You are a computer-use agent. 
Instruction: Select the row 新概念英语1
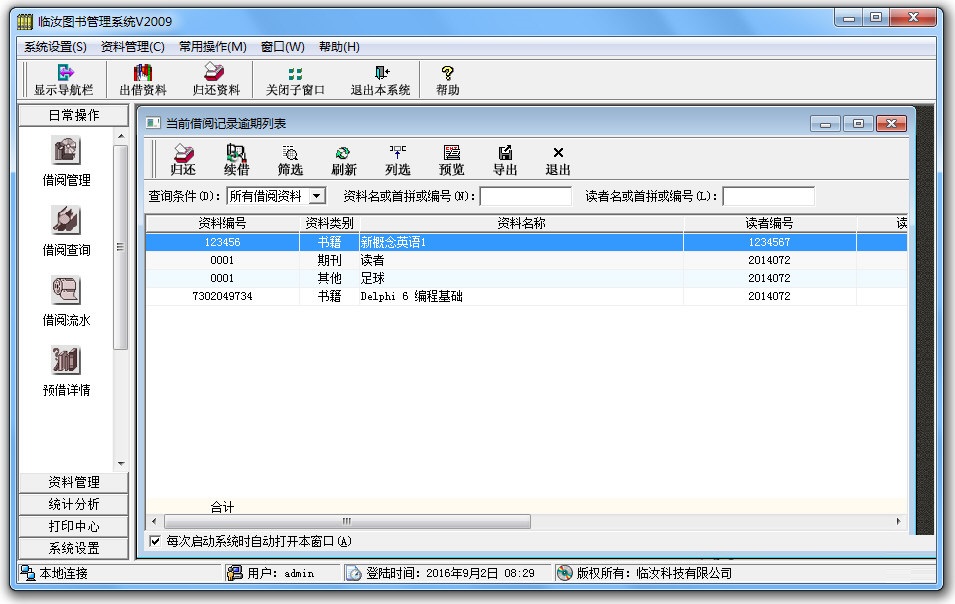click(x=526, y=242)
